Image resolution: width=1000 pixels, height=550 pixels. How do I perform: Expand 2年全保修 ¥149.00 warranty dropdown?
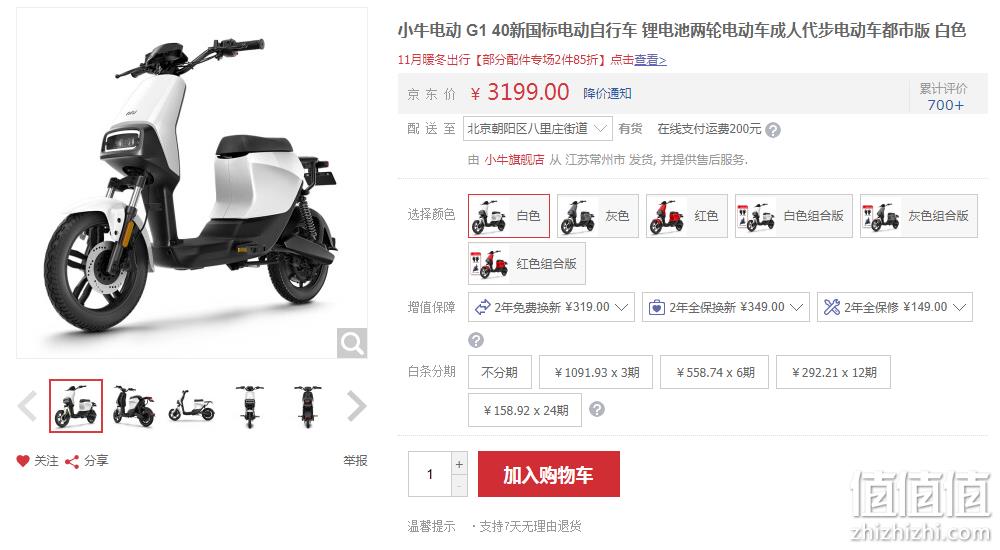pyautogui.click(x=894, y=307)
